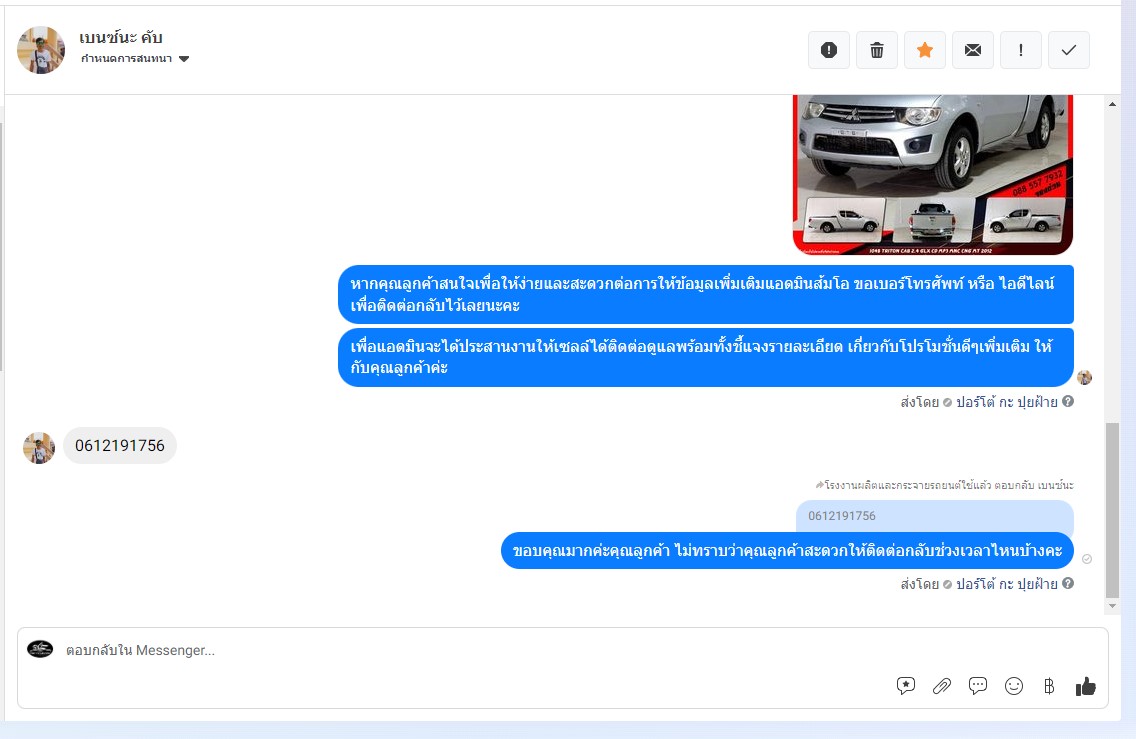Viewport: 1136px width, 739px height.
Task: Open กำหนดการสนทนา dropdown arrow
Action: [184, 59]
